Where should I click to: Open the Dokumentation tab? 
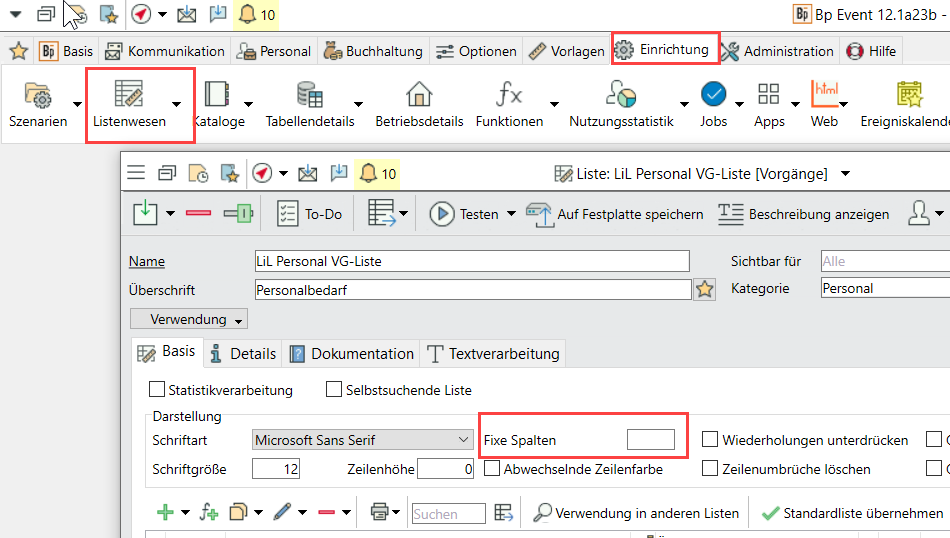(352, 354)
